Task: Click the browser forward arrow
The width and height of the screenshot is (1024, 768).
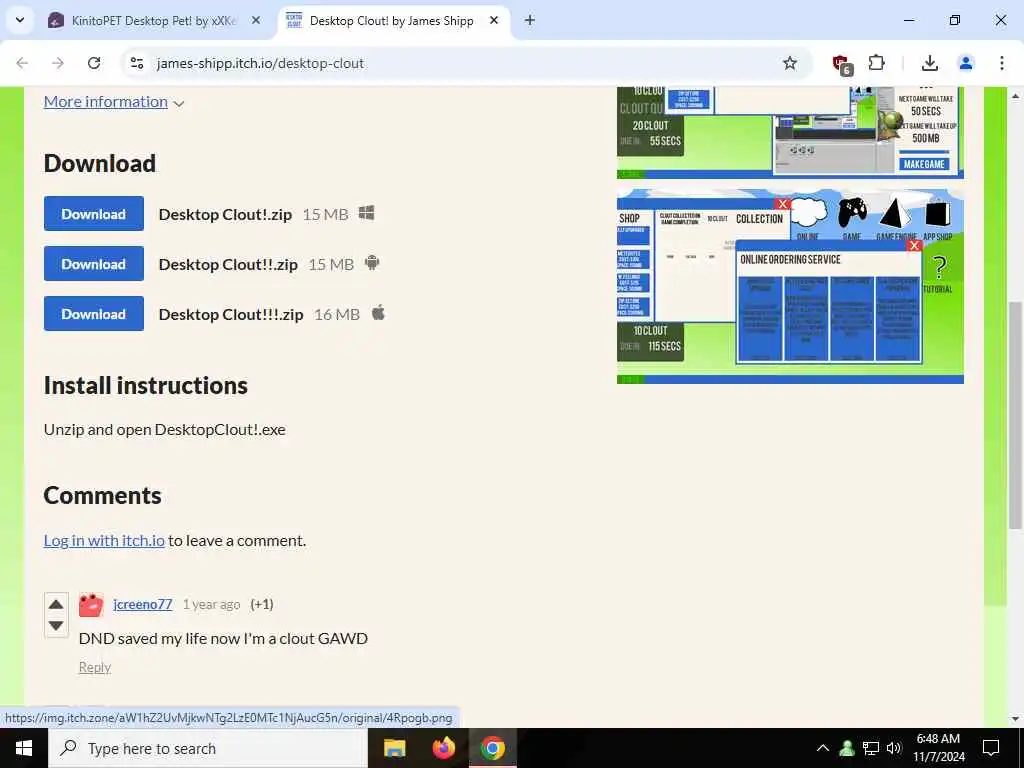Action: 58,63
